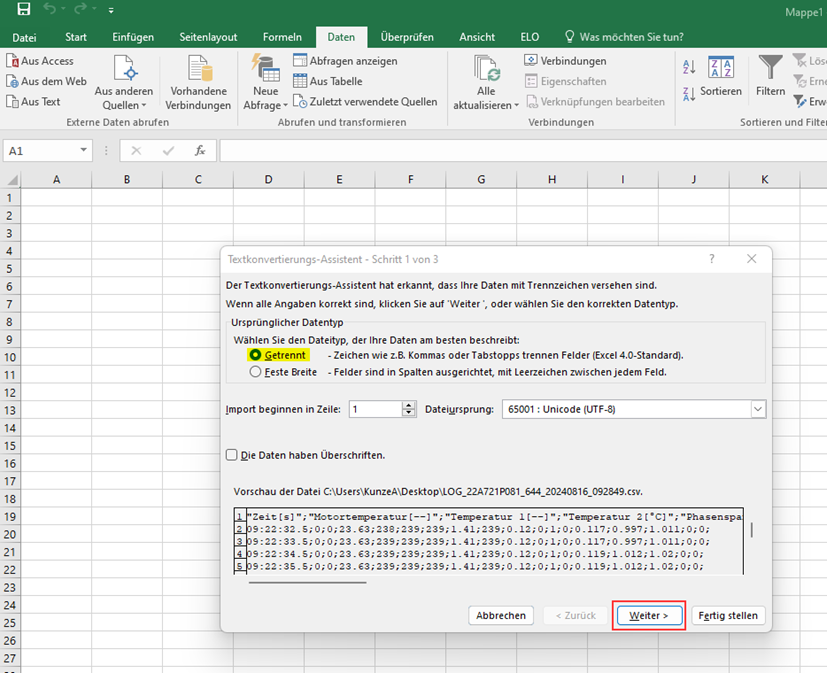Select the Getrennt radio button
Screen dimensions: 827x673
tap(256, 355)
